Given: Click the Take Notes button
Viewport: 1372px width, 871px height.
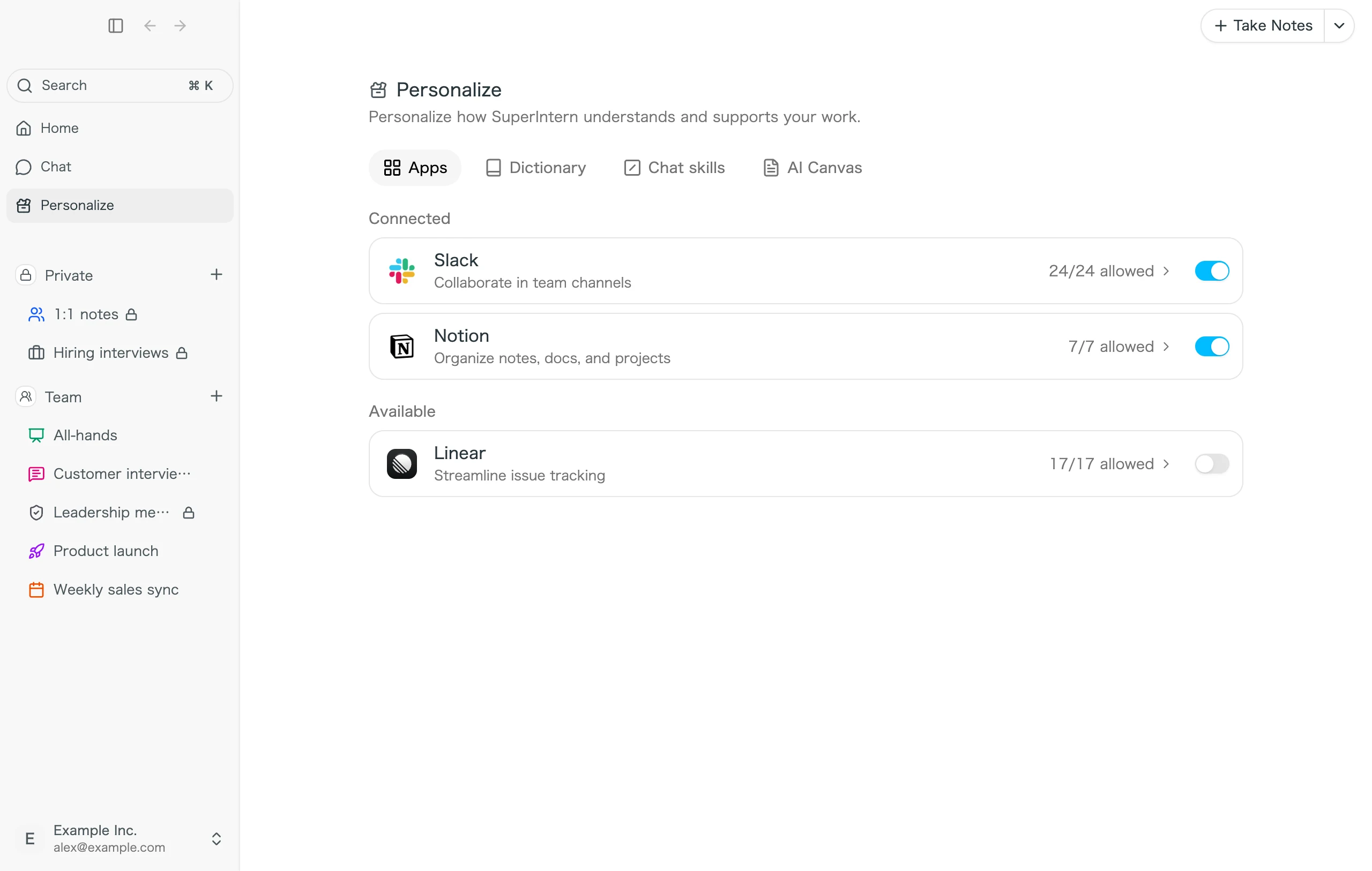Looking at the screenshot, I should point(1263,26).
